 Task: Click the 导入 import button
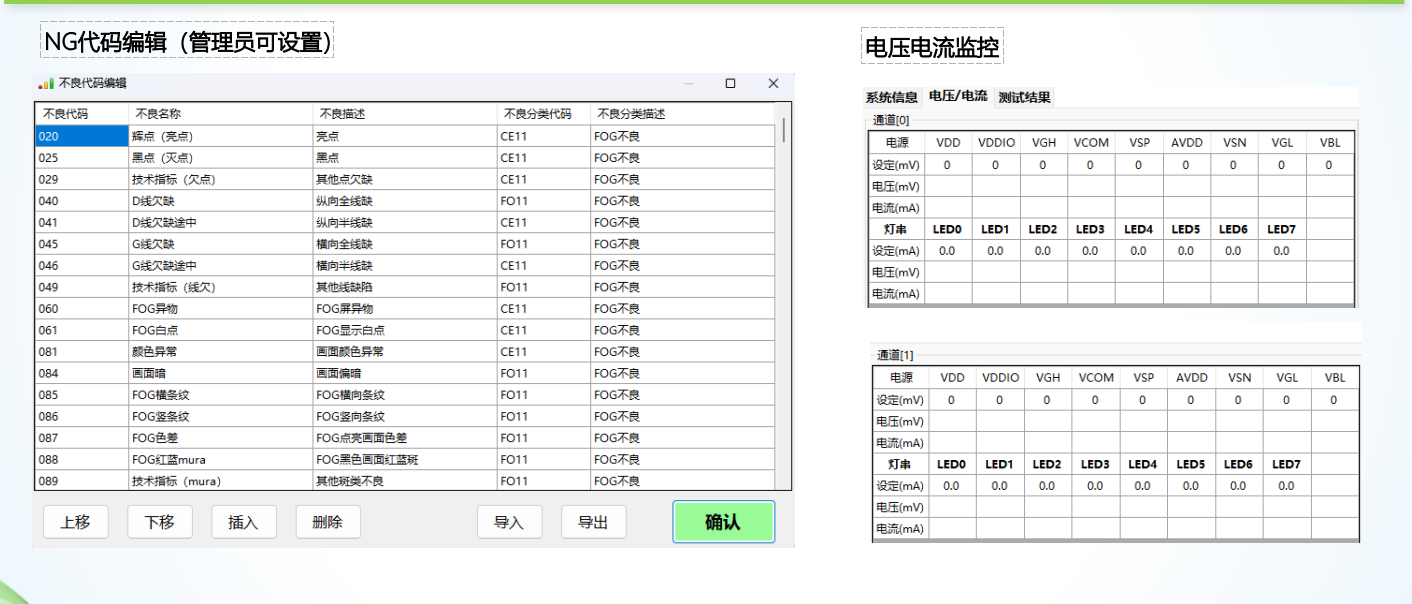coord(509,522)
